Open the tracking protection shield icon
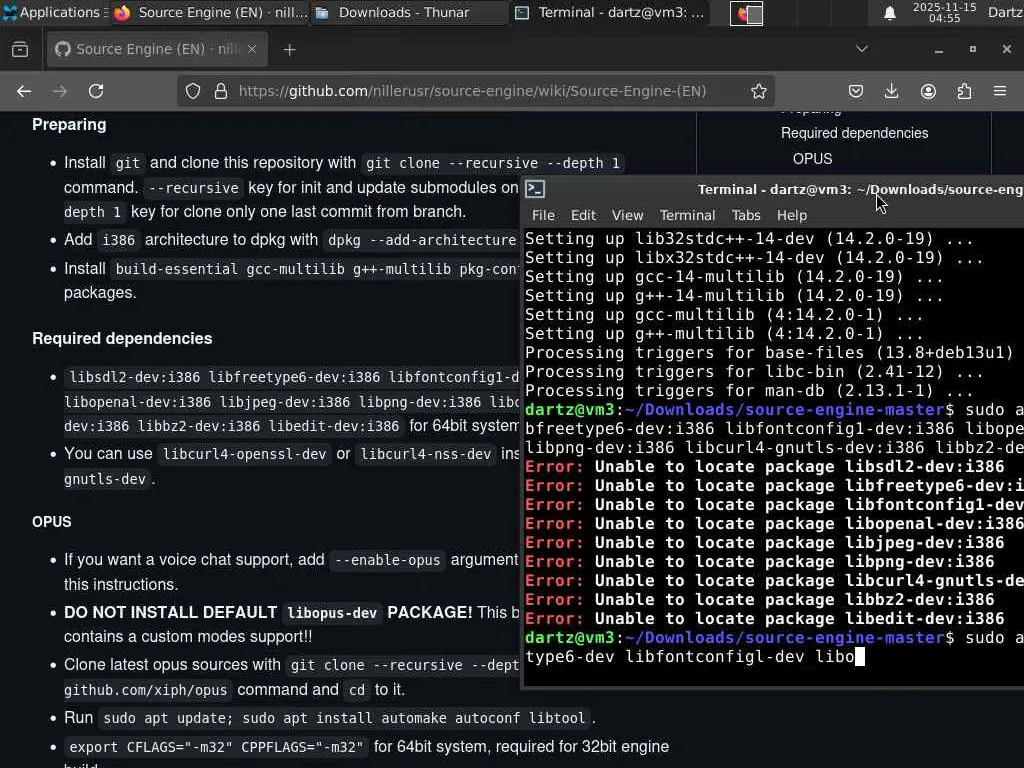The width and height of the screenshot is (1024, 768). point(193,91)
